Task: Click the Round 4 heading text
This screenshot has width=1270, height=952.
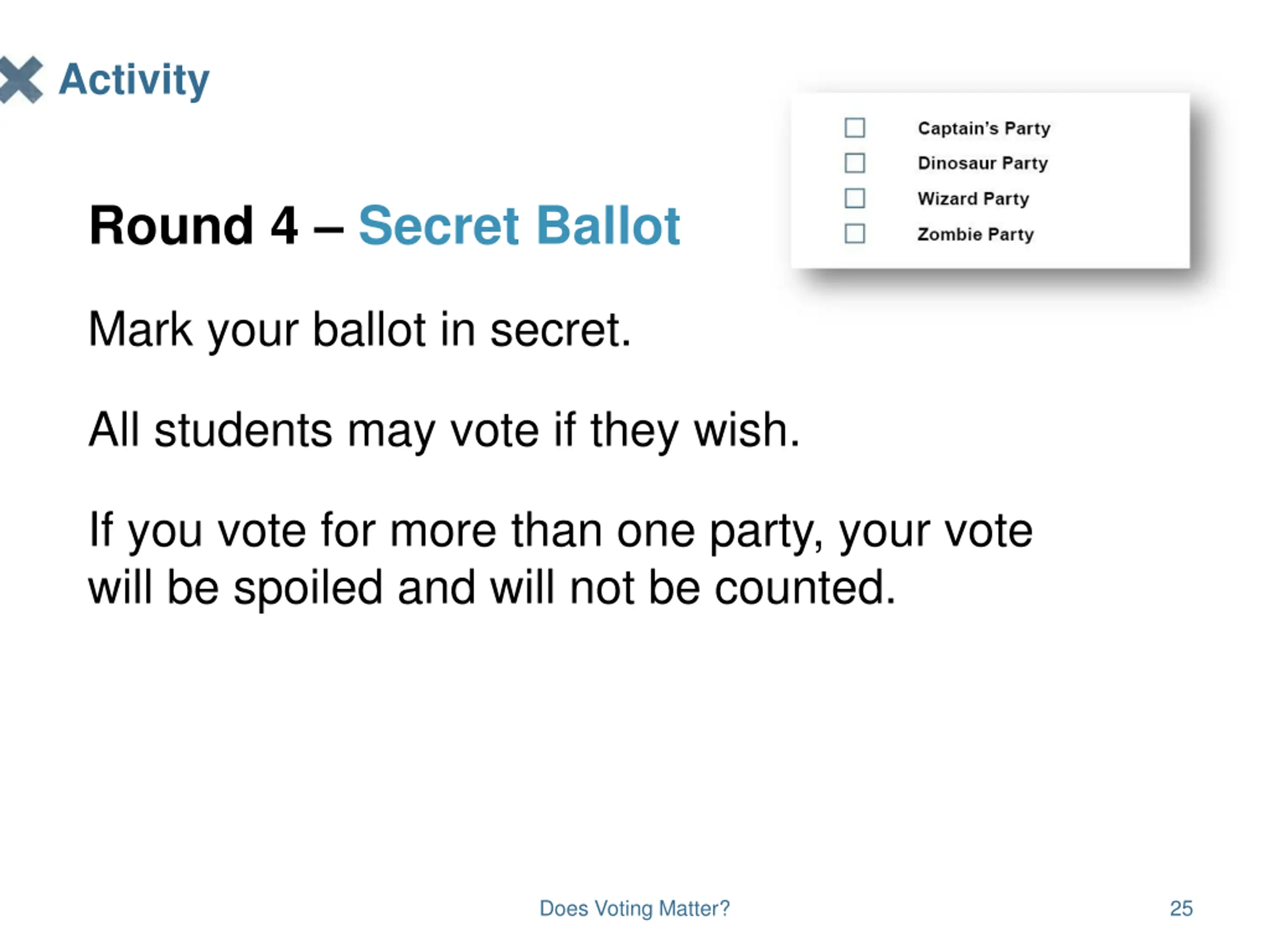Action: click(x=193, y=226)
